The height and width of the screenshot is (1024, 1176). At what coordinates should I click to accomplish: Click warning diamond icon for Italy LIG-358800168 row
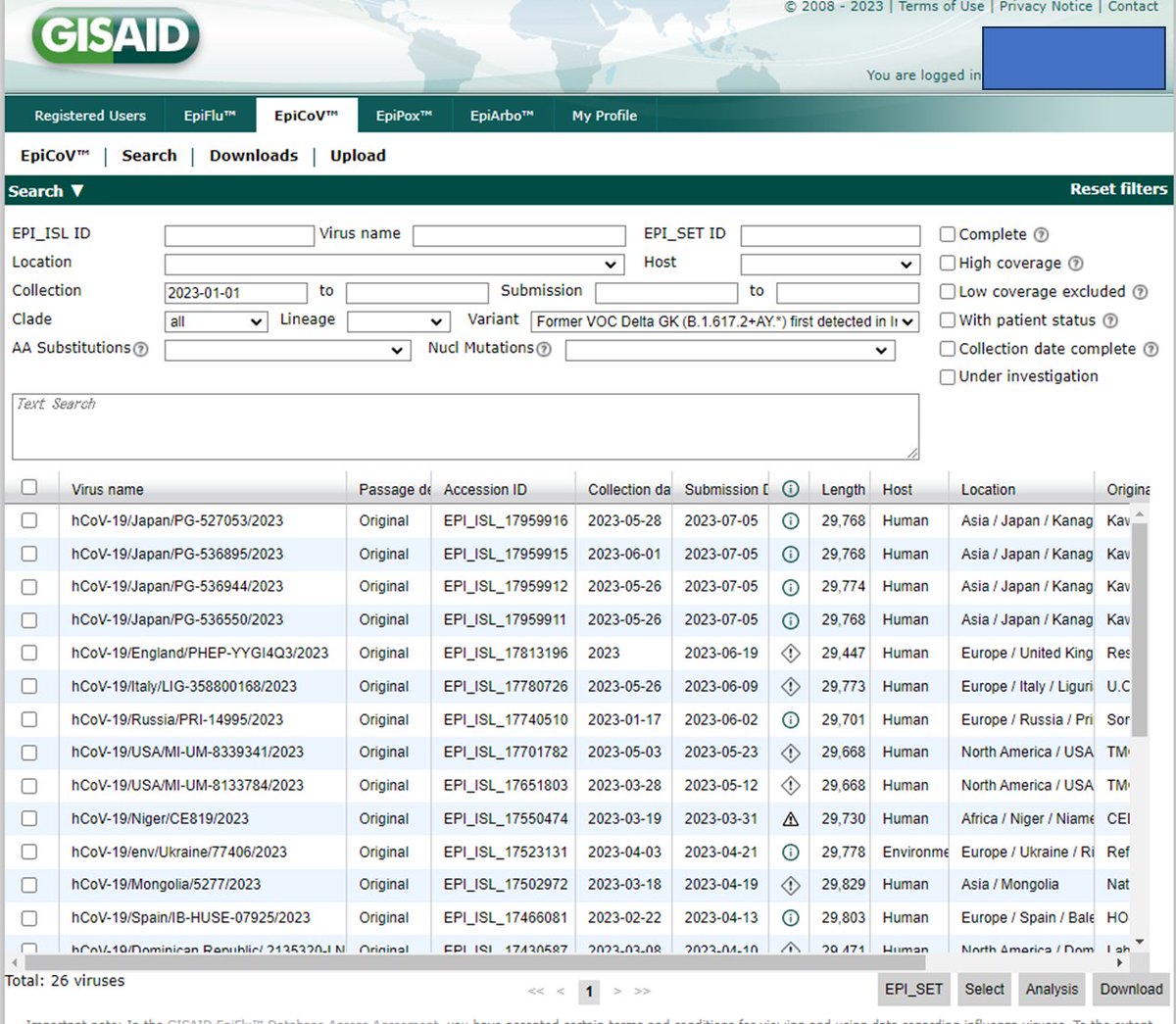tap(791, 687)
